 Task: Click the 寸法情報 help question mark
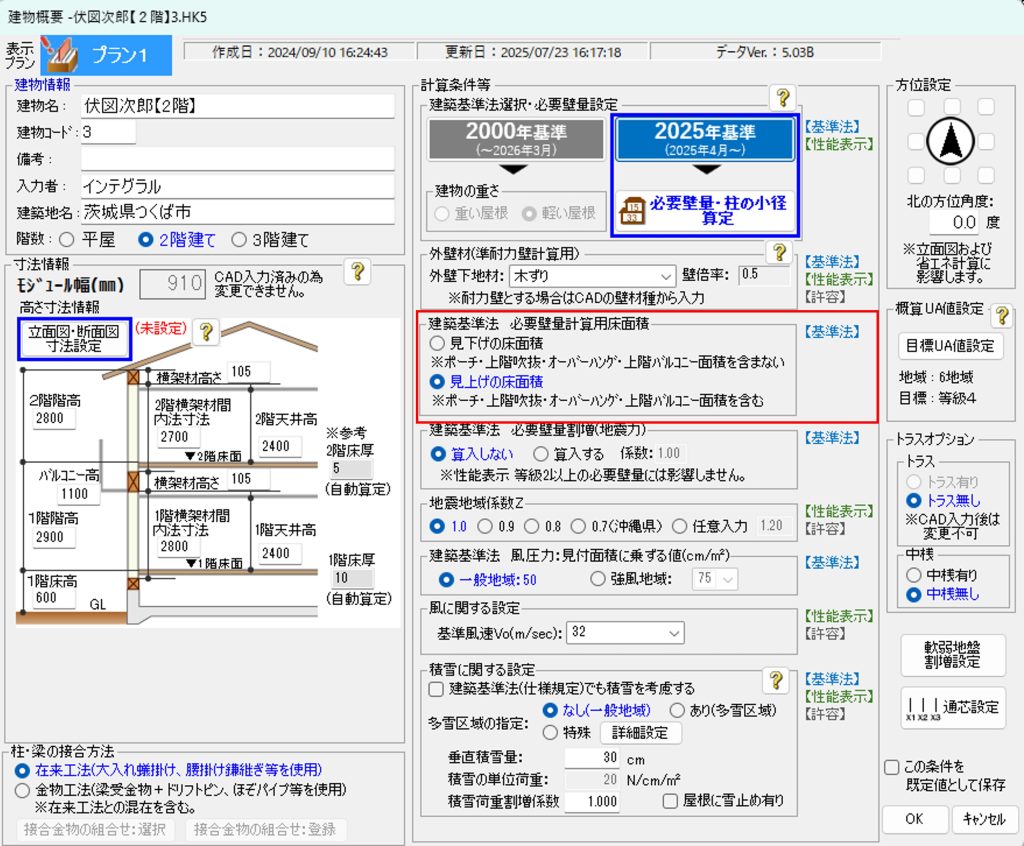357,271
